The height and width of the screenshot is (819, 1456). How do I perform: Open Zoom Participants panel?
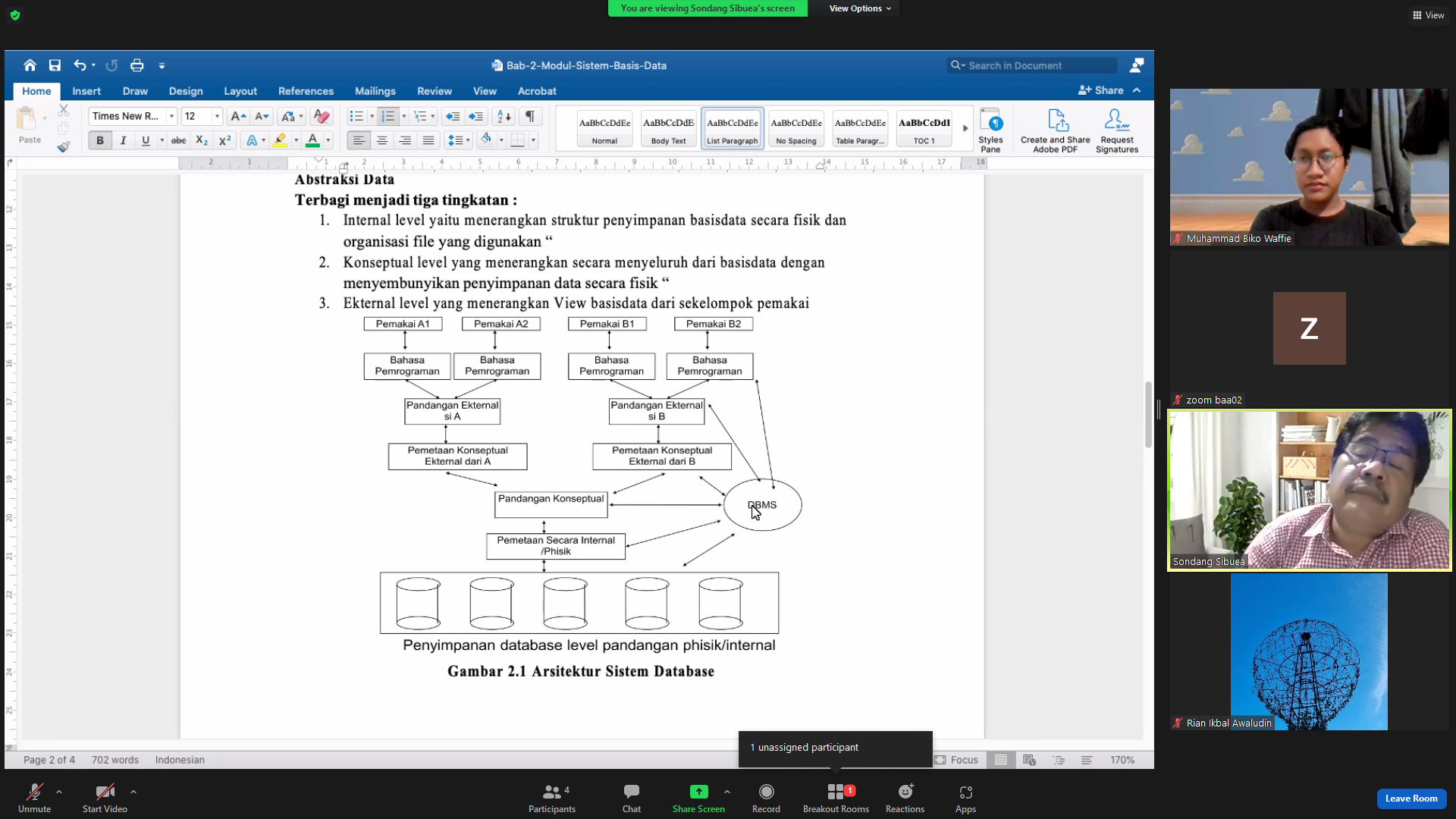[x=552, y=799]
